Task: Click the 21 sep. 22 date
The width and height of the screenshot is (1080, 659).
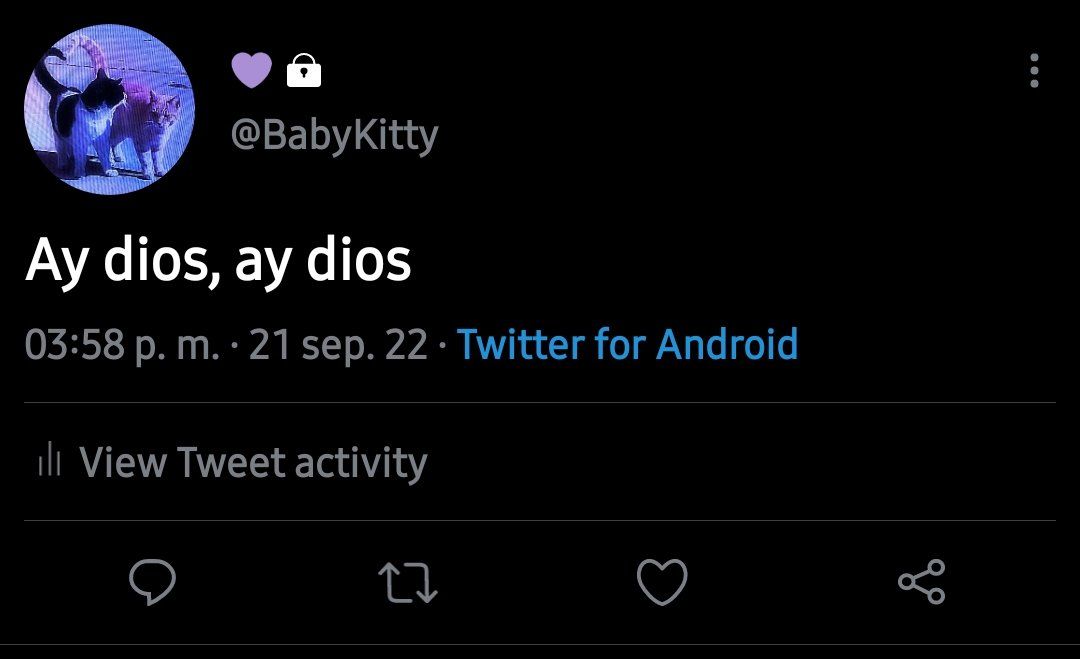Action: click(338, 345)
